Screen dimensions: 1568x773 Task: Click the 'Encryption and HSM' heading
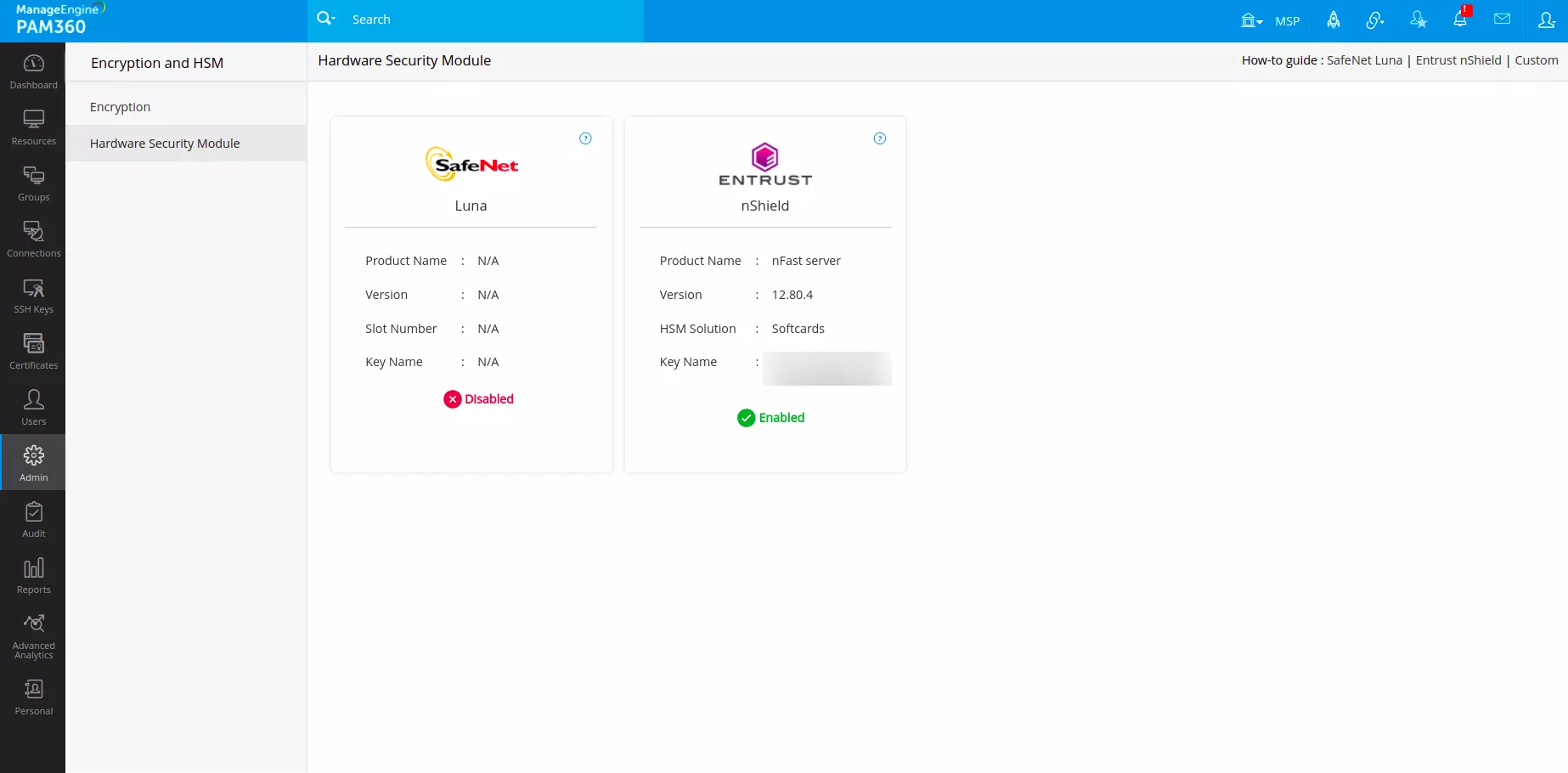(x=157, y=63)
